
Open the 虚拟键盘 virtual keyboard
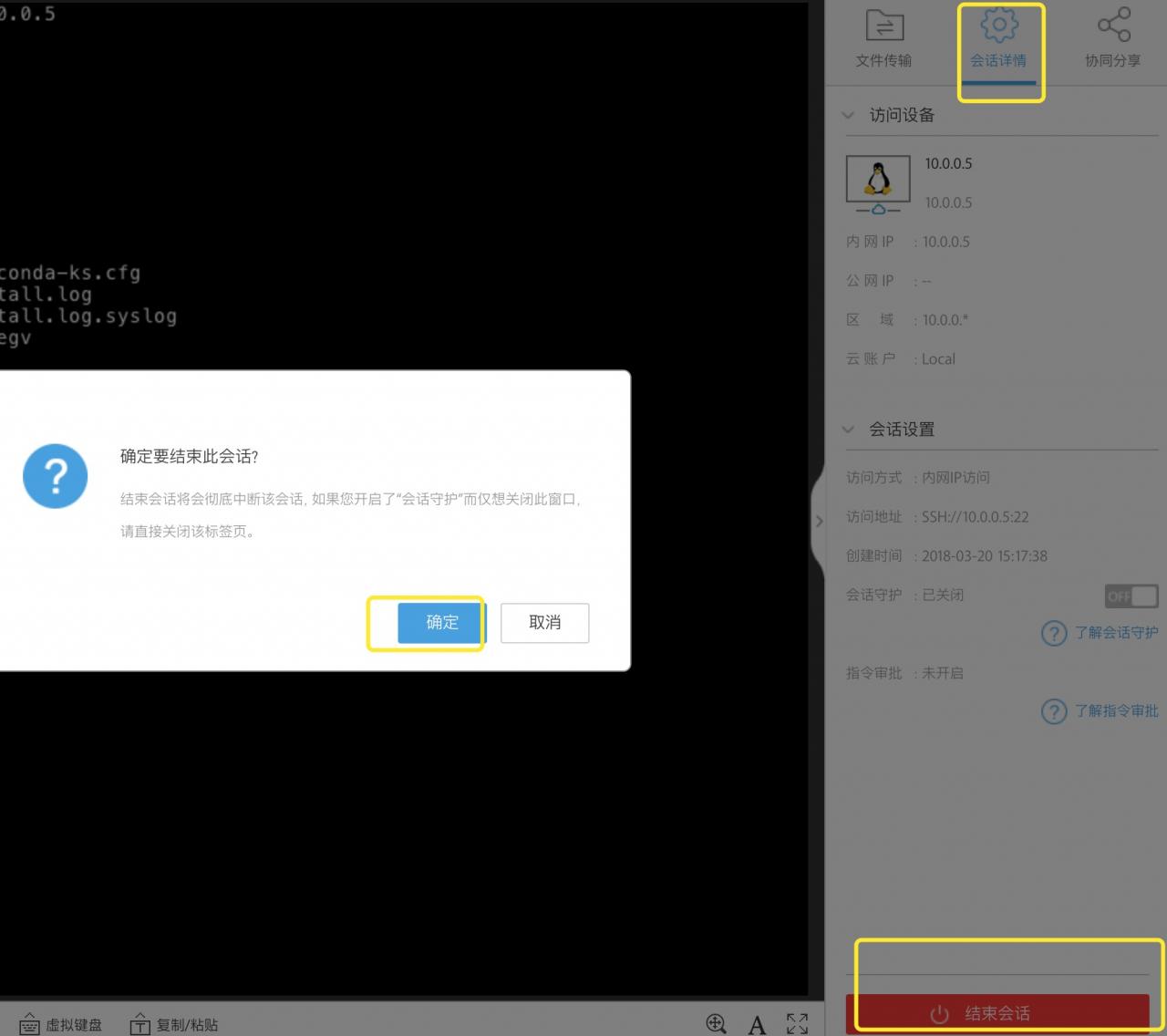pos(61,1024)
